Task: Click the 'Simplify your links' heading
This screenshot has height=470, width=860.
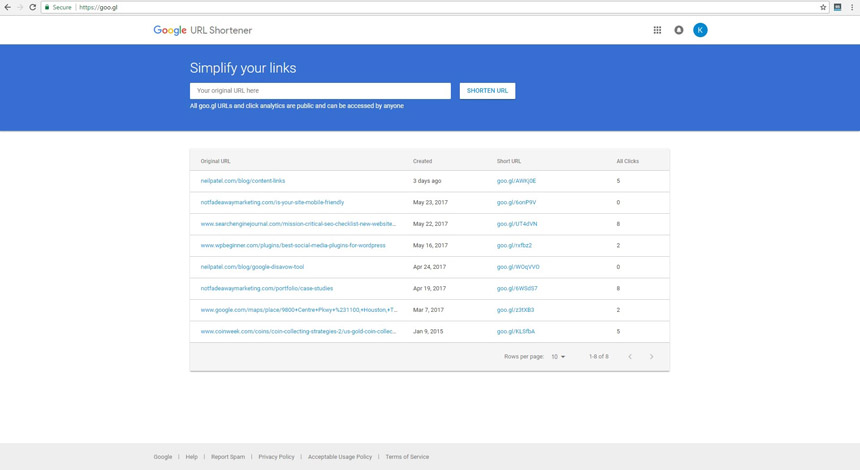Action: 243,68
